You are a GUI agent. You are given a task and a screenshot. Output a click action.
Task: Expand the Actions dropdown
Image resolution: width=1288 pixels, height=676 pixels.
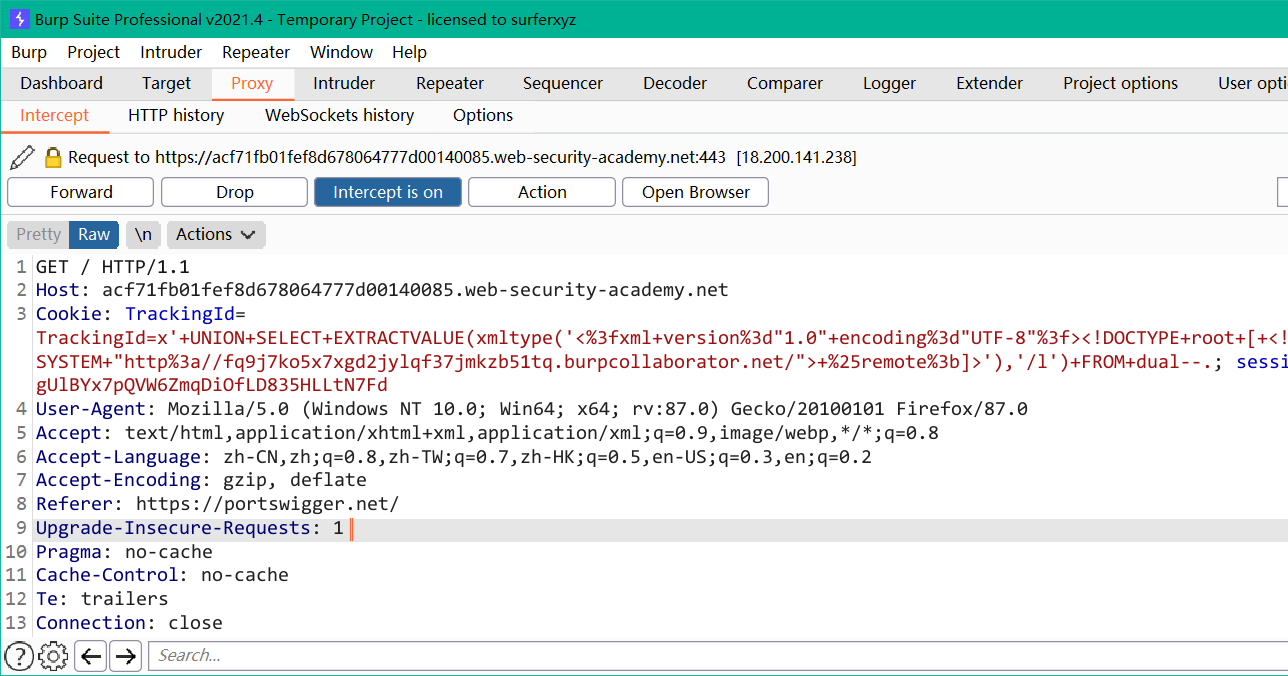pyautogui.click(x=216, y=234)
